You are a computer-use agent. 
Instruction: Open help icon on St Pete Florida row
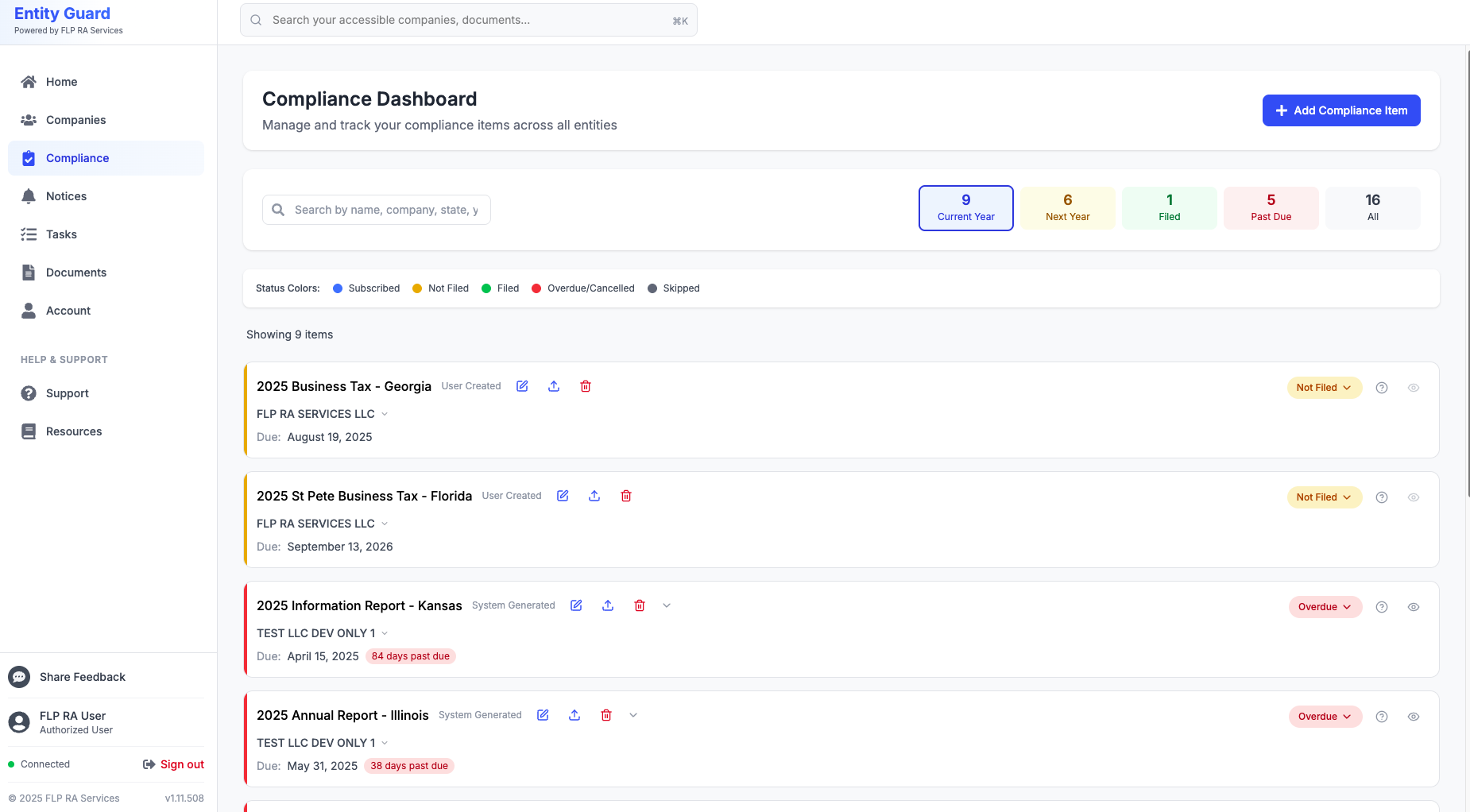(x=1382, y=497)
